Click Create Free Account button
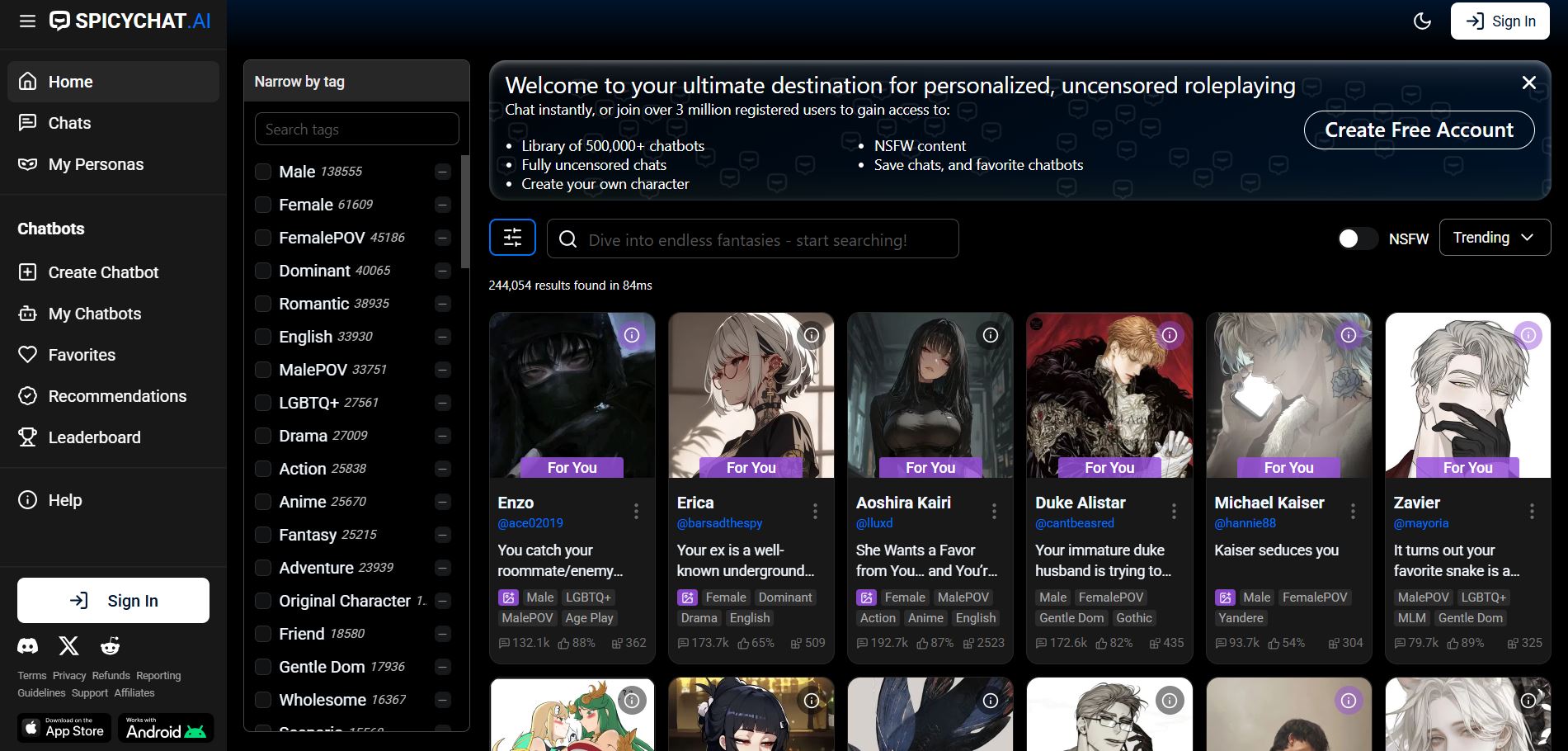This screenshot has width=1568, height=751. 1419,130
